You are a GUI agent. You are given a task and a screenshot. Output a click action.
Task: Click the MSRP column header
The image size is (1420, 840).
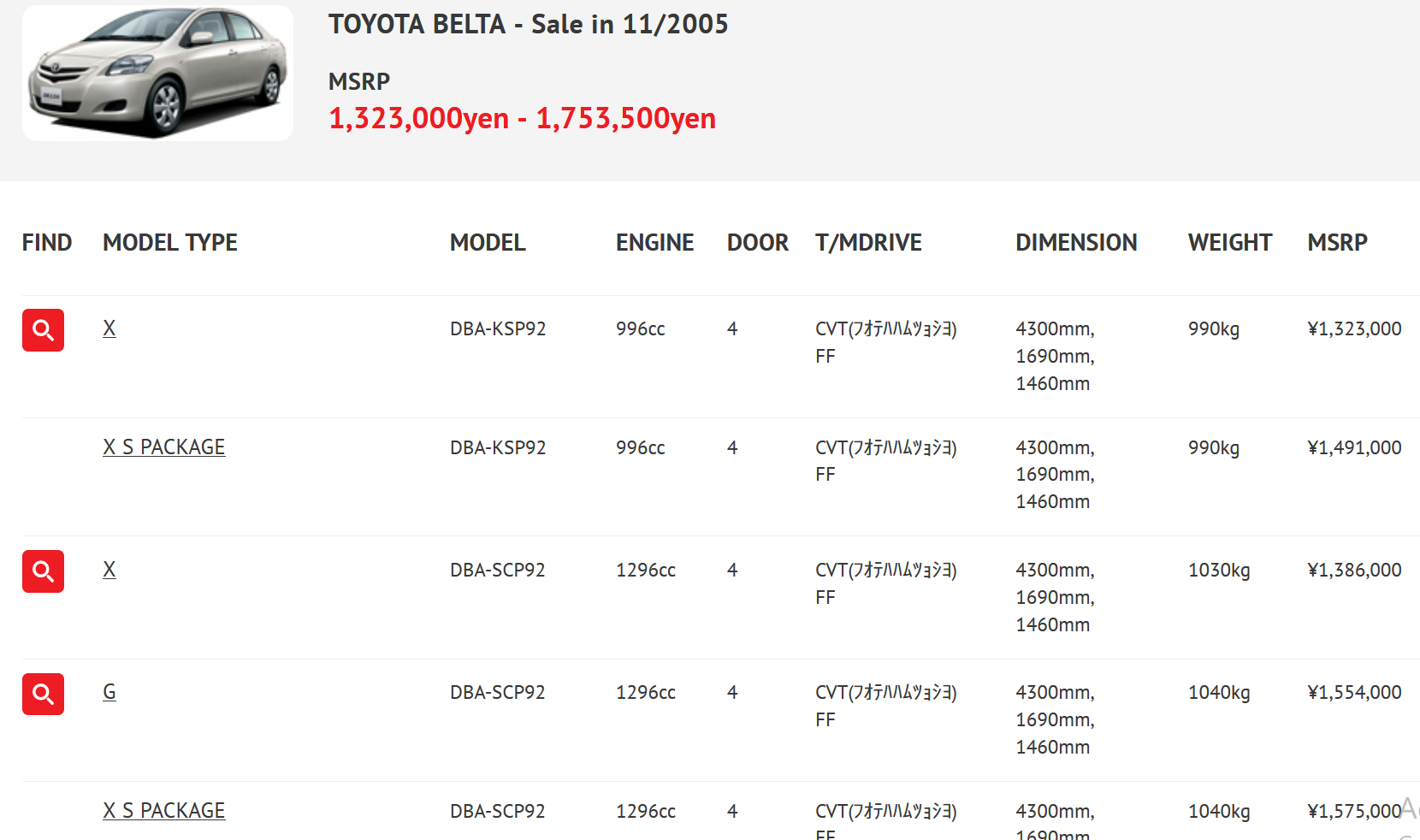tap(1338, 243)
